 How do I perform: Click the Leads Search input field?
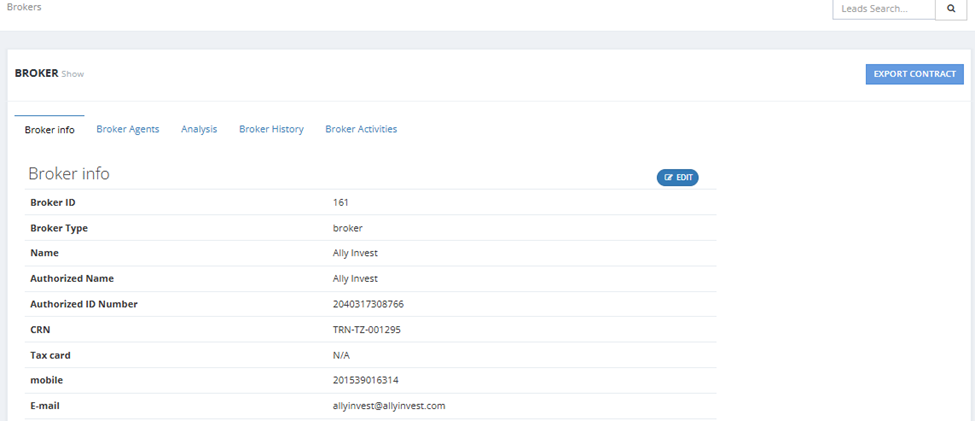click(884, 9)
